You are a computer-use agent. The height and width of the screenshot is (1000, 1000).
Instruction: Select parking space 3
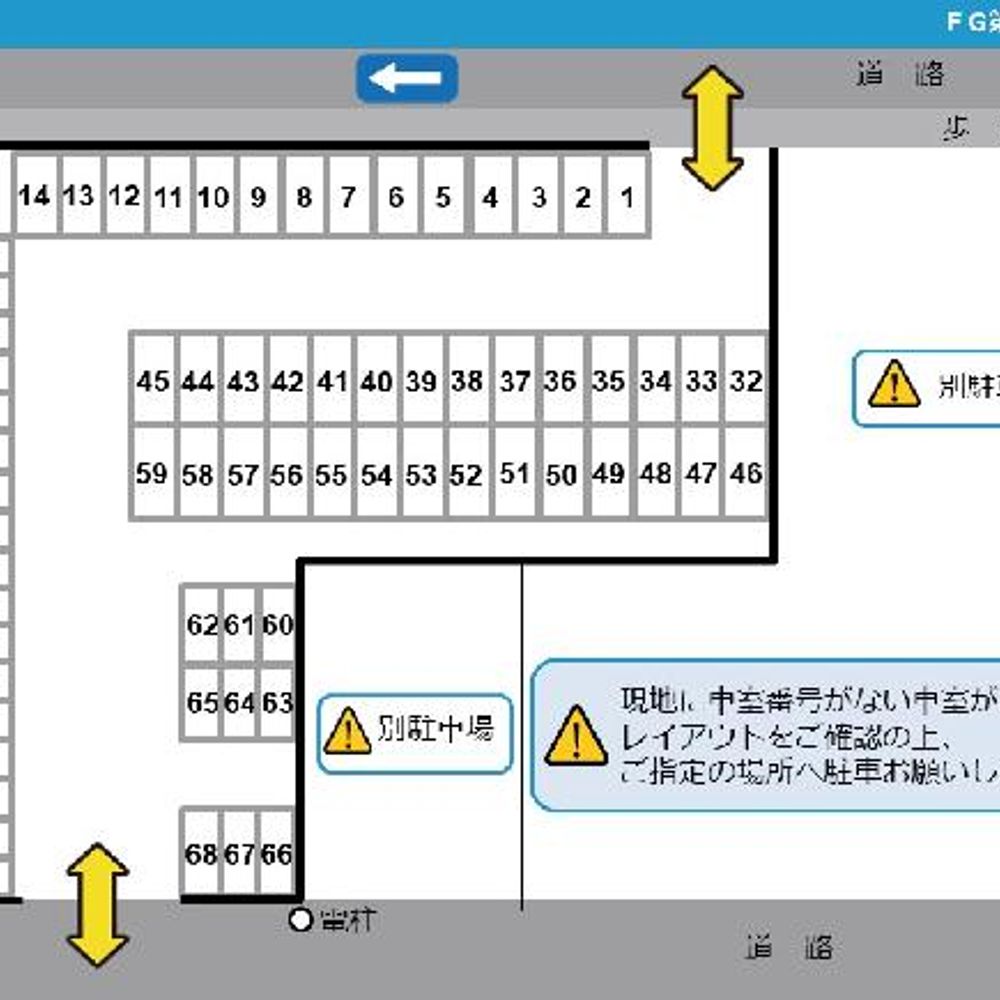(x=538, y=196)
